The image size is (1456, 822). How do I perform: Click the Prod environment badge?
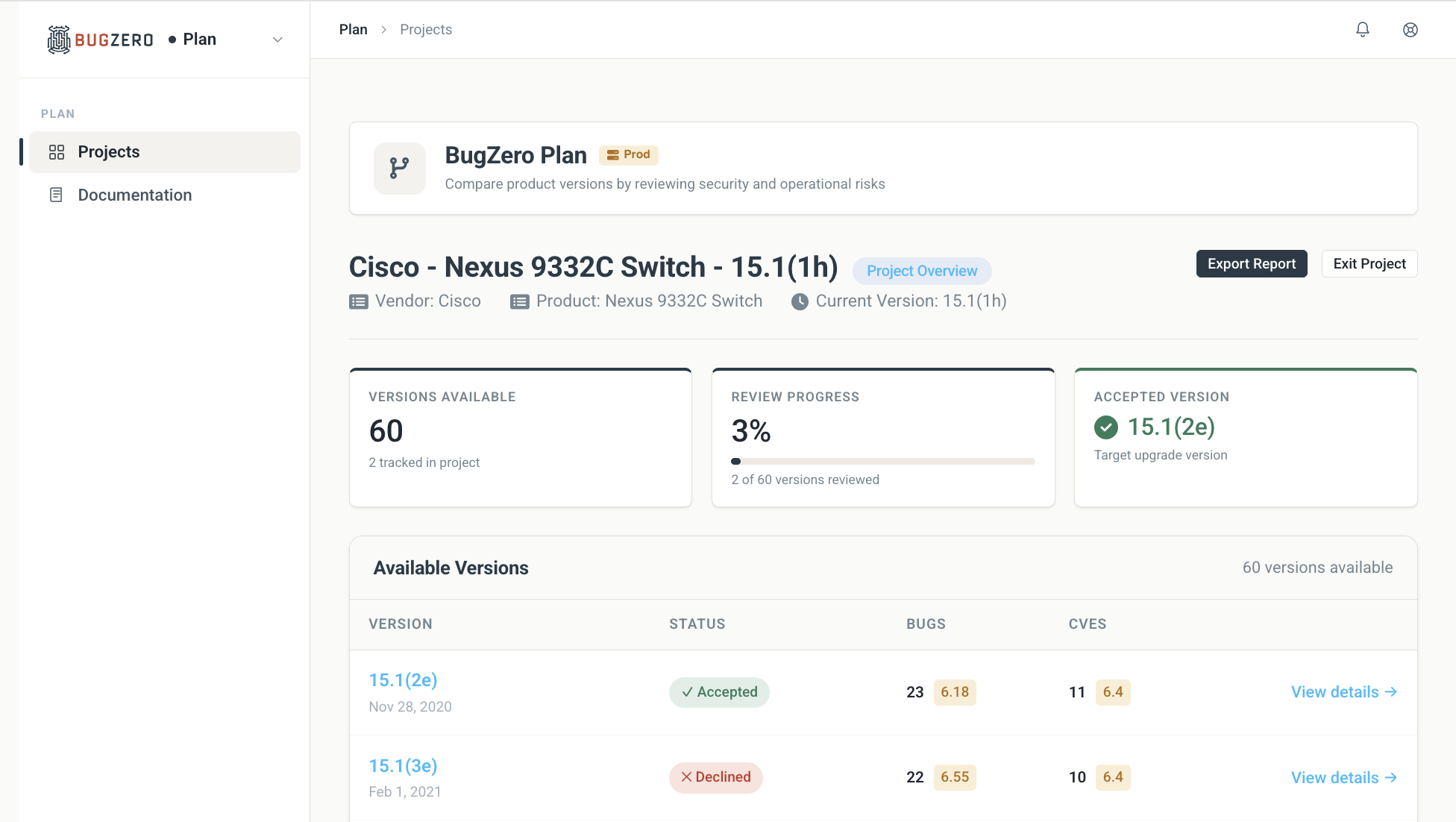tap(629, 154)
